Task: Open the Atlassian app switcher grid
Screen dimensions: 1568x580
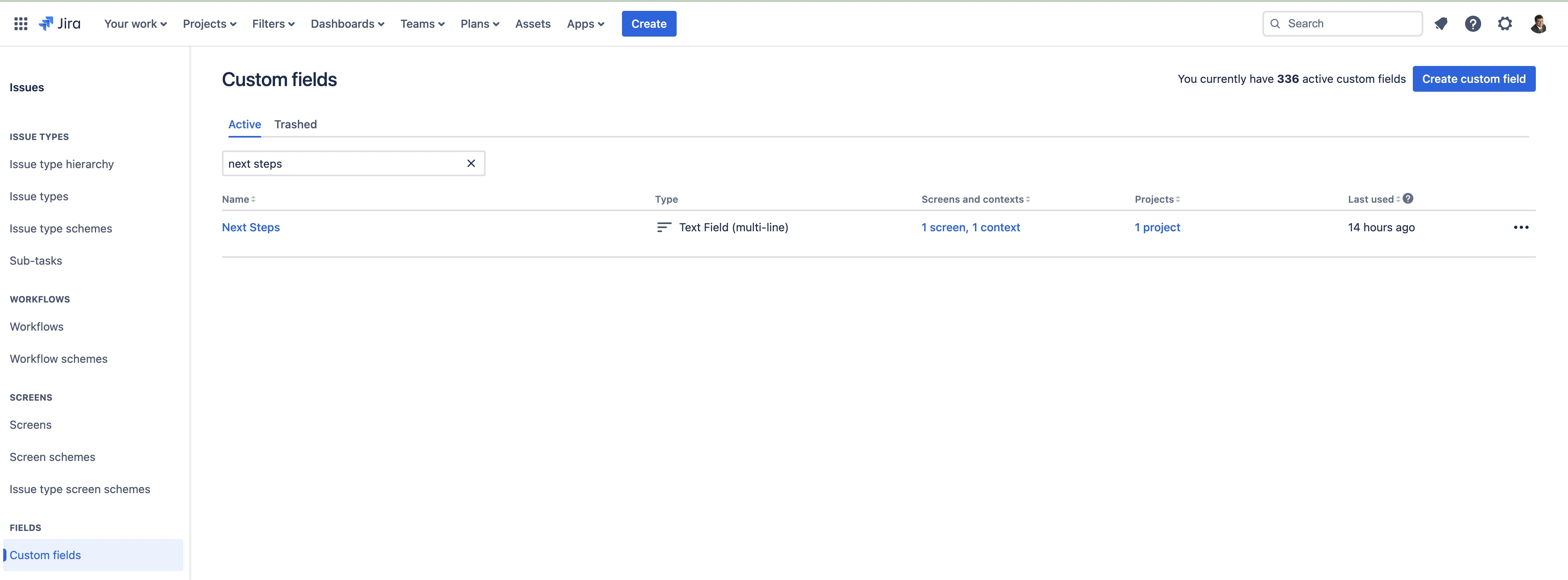Action: 20,23
